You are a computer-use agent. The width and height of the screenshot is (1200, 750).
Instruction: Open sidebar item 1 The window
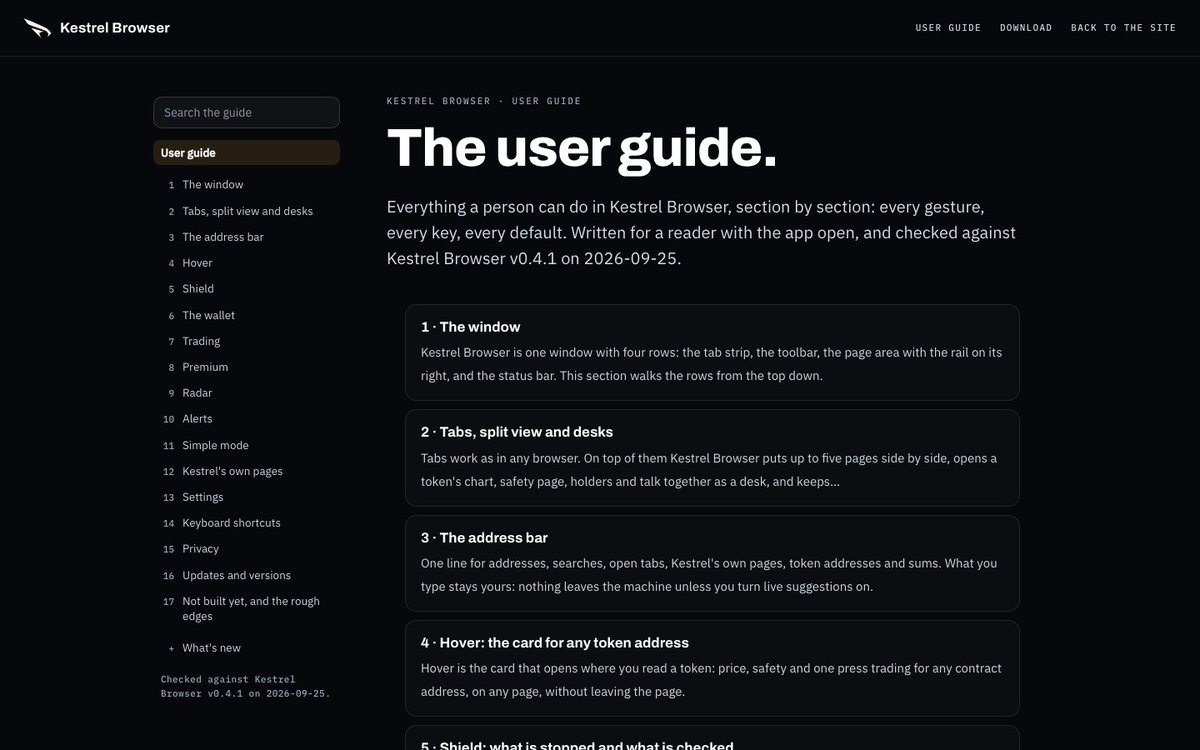coord(246,185)
